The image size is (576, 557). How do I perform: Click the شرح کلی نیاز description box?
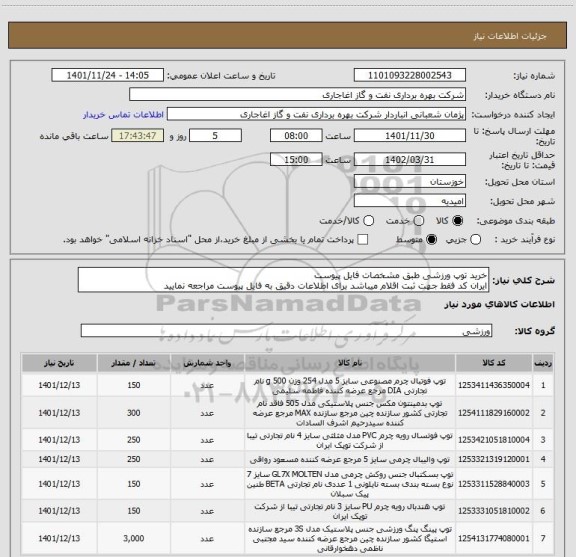point(283,280)
